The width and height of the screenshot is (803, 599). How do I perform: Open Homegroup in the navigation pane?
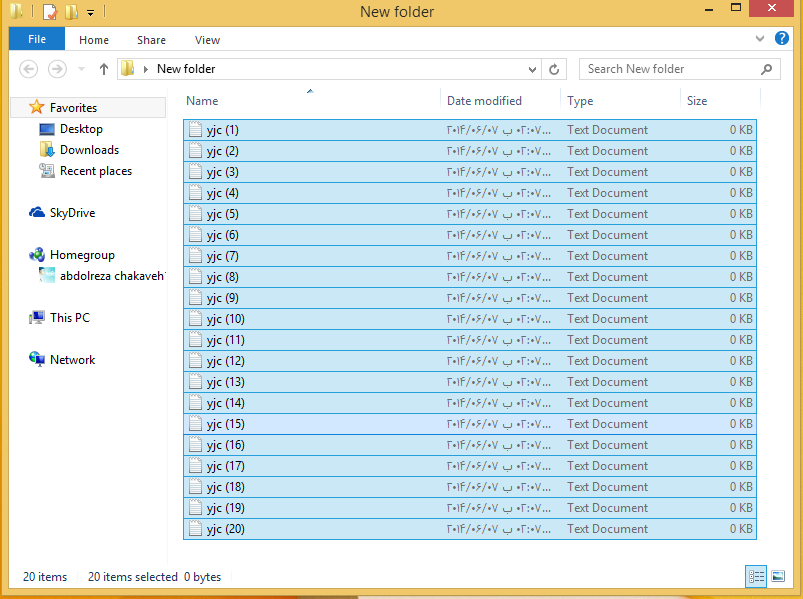click(x=82, y=254)
